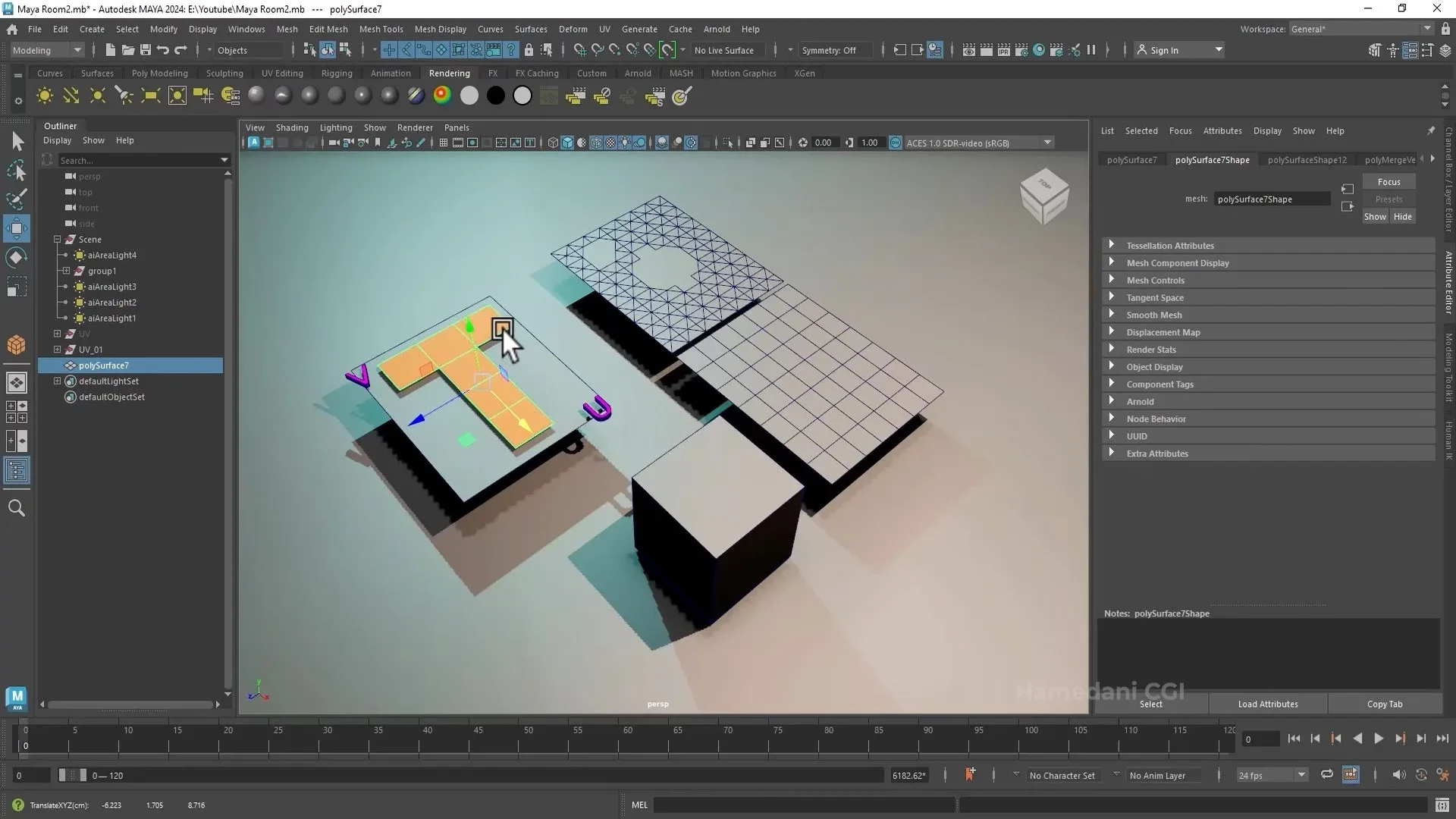Image resolution: width=1456 pixels, height=819 pixels.
Task: Select the Lasso selection tool icon
Action: click(17, 169)
